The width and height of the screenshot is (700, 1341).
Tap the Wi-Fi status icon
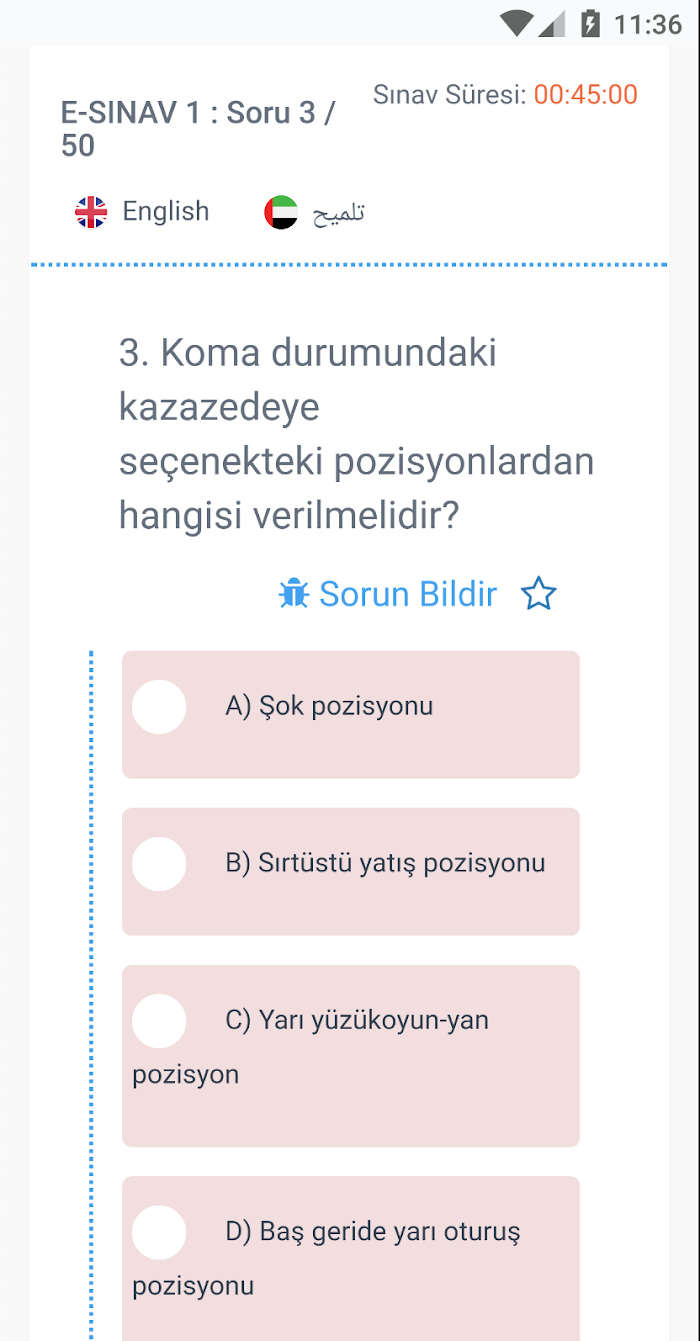coord(516,23)
